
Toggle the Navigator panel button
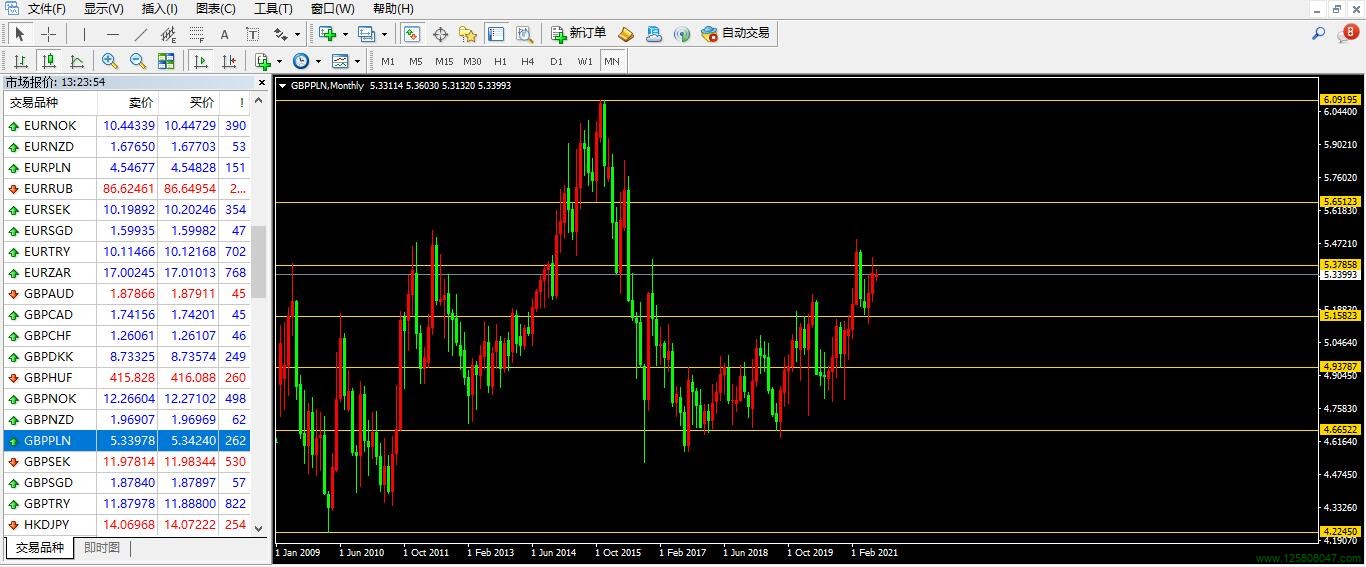(x=468, y=34)
